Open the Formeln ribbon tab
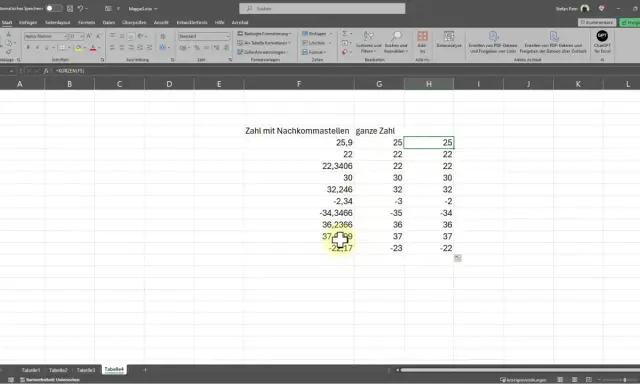640x384 pixels. 87,22
